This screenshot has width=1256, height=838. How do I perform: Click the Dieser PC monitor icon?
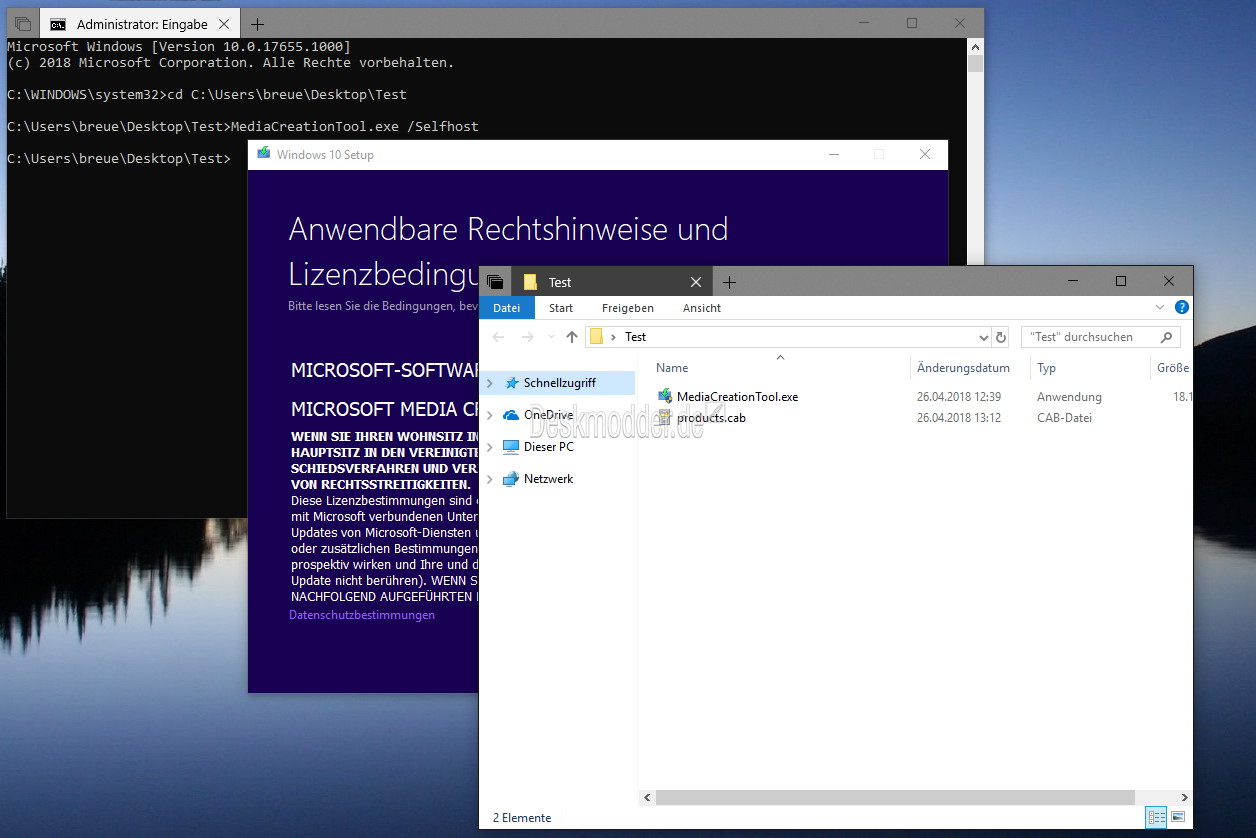(x=511, y=447)
